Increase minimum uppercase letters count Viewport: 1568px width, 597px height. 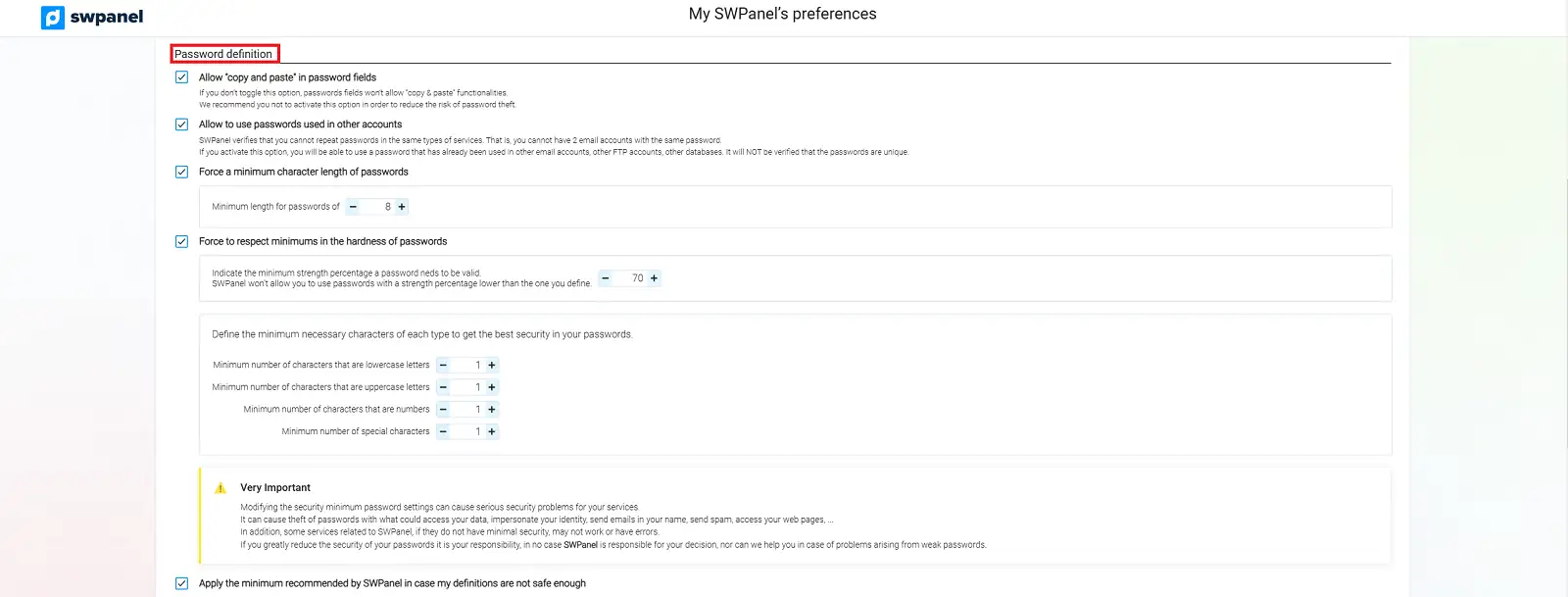pyautogui.click(x=492, y=387)
